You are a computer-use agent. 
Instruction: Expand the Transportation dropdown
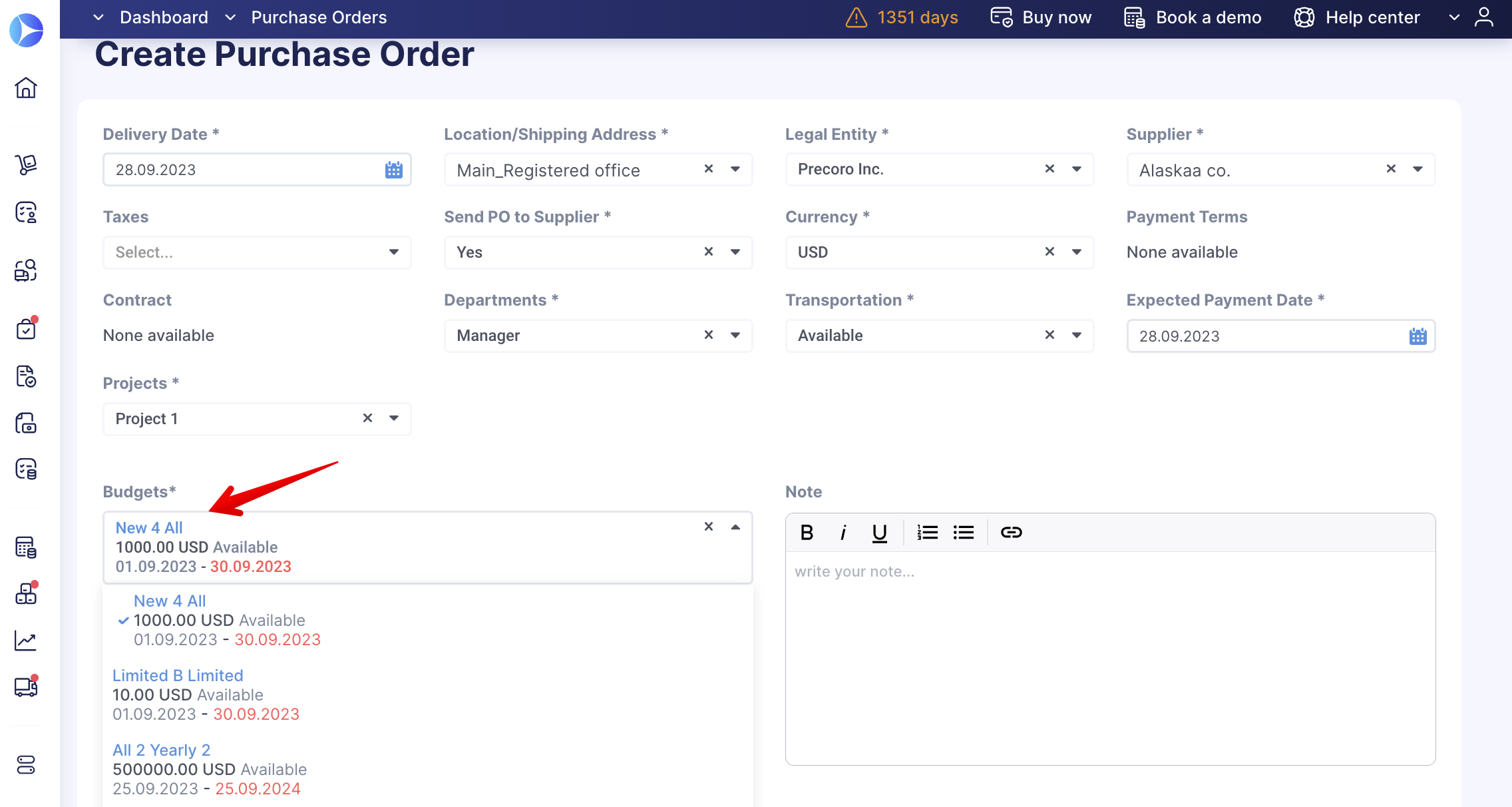(x=1077, y=335)
